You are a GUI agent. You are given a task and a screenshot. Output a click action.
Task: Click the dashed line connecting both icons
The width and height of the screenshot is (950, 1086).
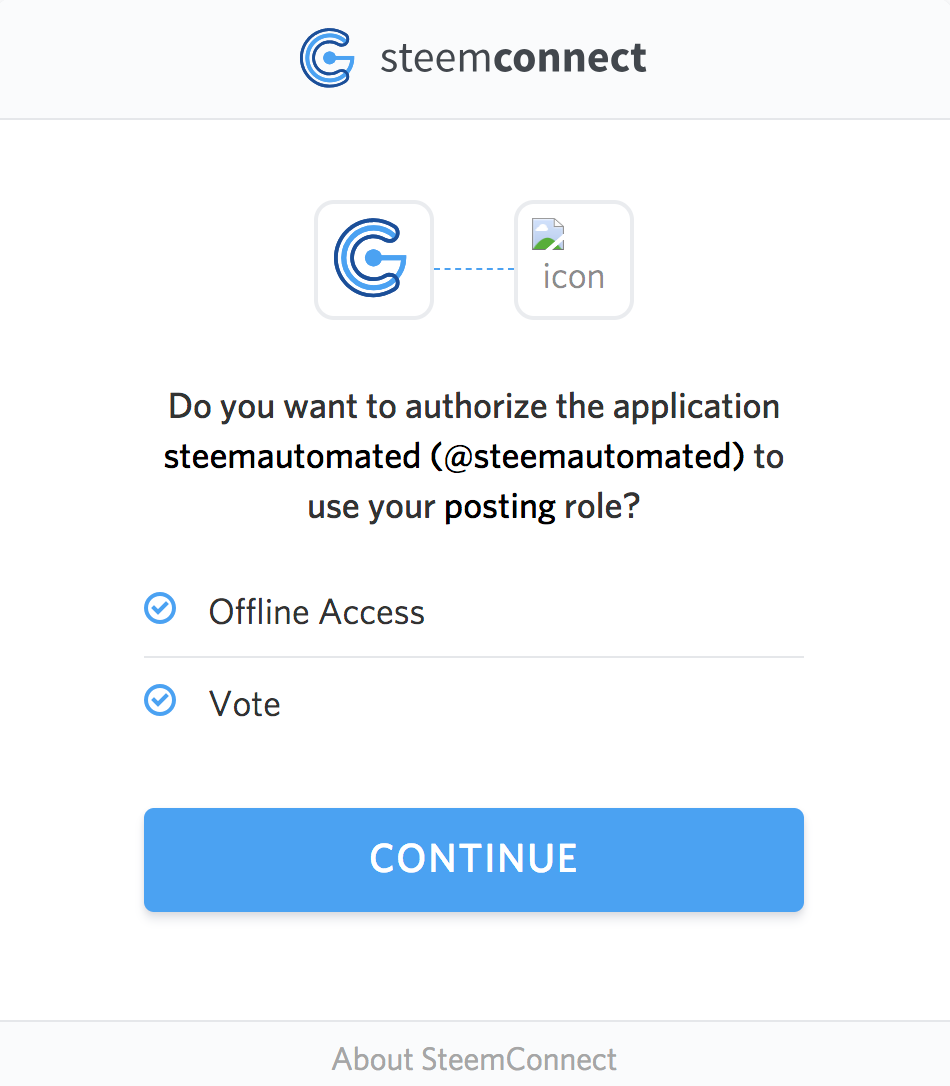pyautogui.click(x=474, y=269)
